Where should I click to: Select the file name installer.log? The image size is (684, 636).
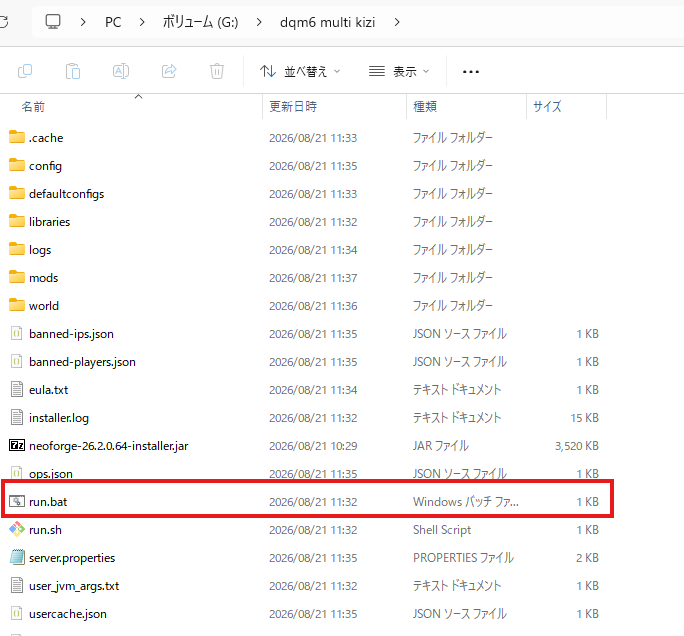(x=59, y=418)
